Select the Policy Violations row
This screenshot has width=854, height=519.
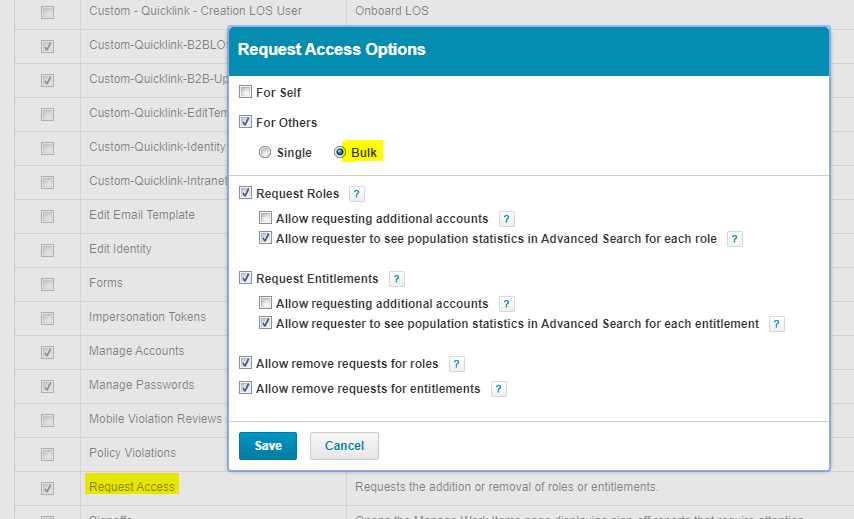[132, 453]
